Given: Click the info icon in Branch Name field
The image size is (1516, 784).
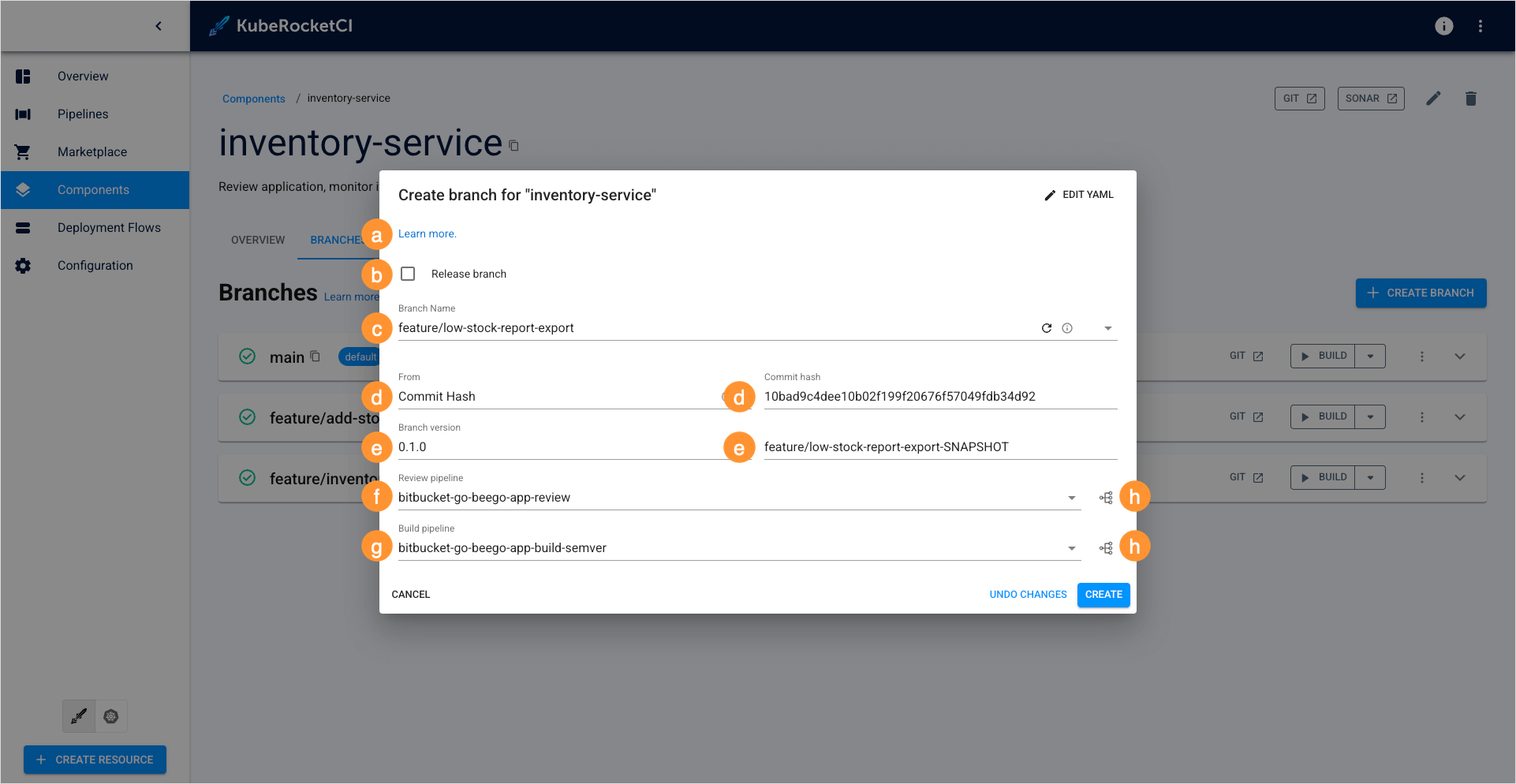Looking at the screenshot, I should pyautogui.click(x=1067, y=328).
